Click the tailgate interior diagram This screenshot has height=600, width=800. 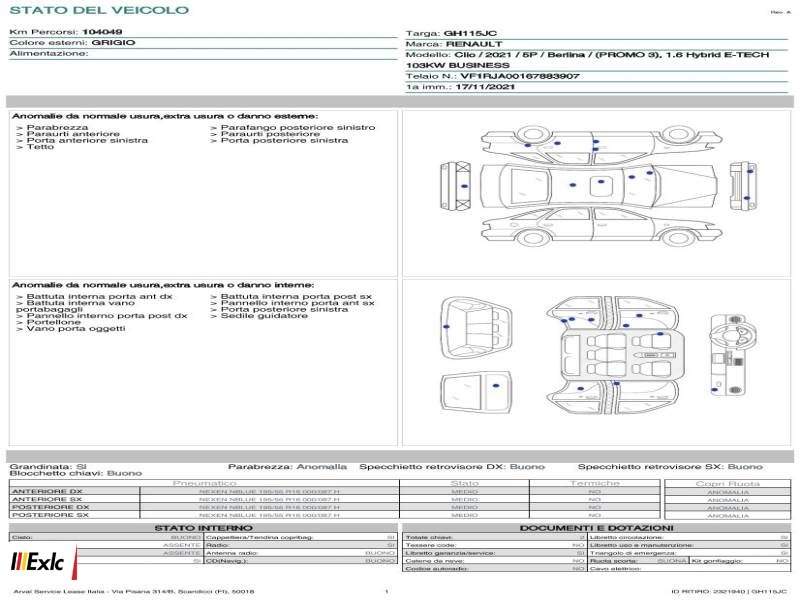click(476, 392)
